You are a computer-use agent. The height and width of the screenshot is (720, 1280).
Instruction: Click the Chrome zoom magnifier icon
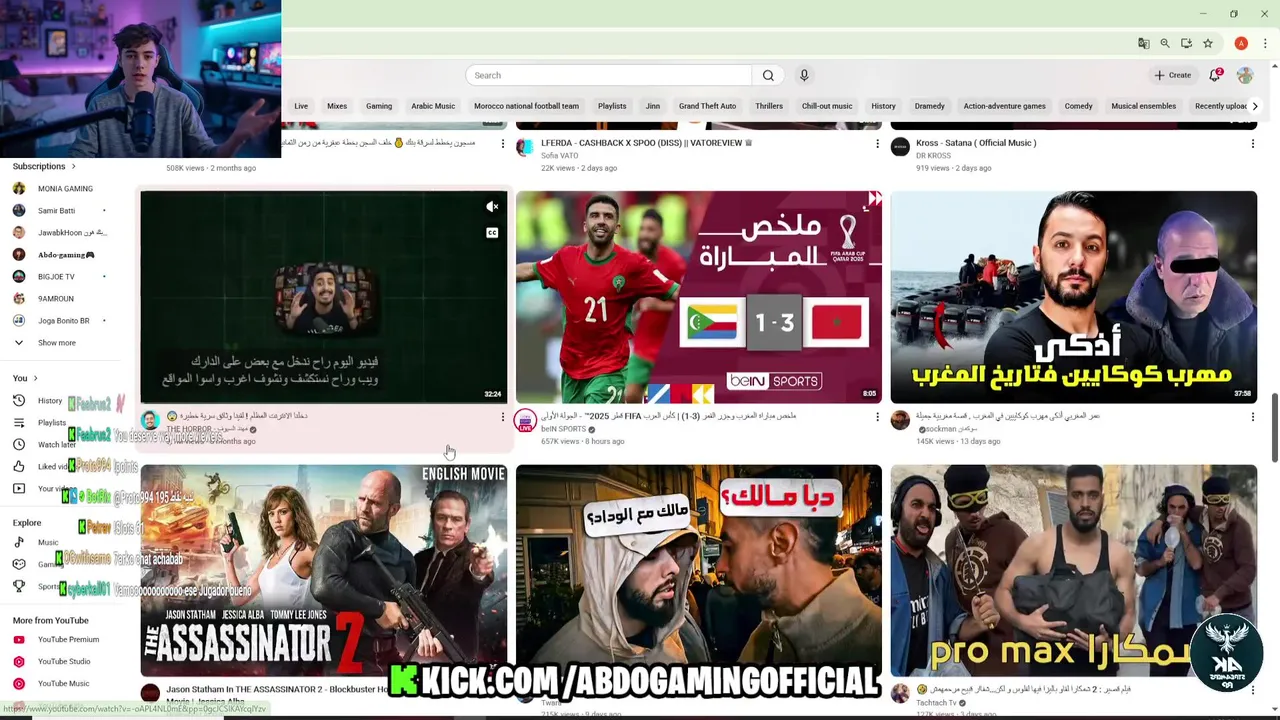tap(1165, 44)
